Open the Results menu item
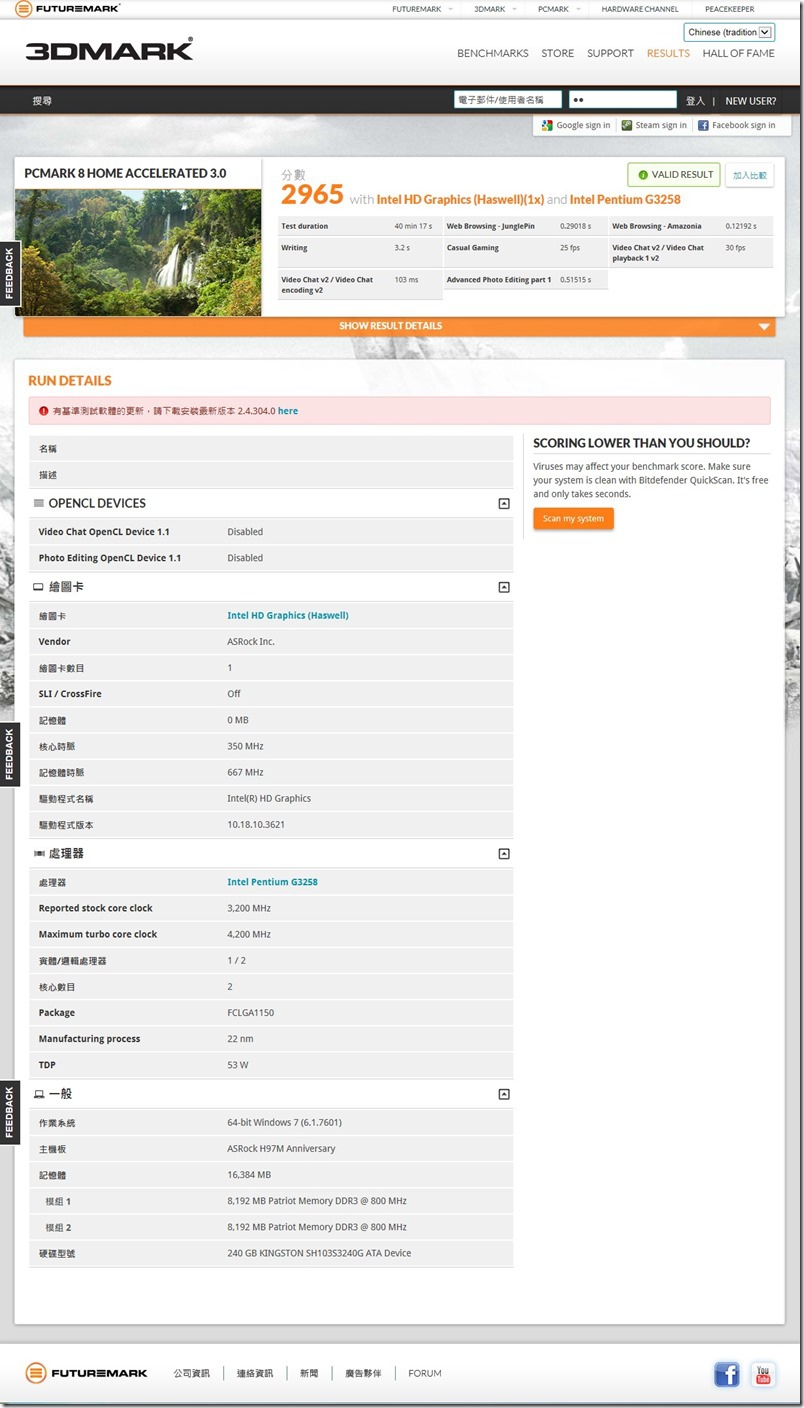The image size is (804, 1408). [x=668, y=53]
